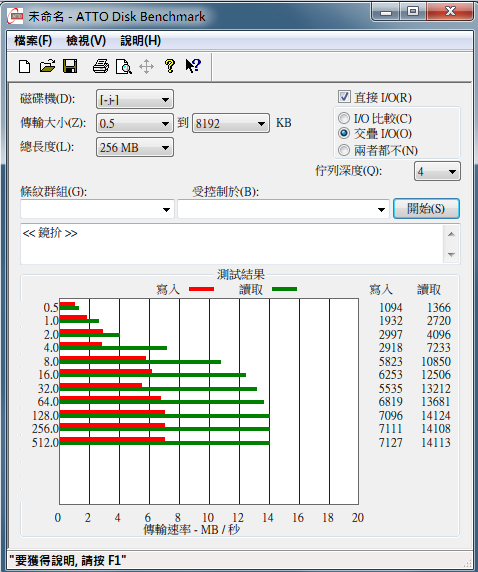
Task: Expand the 條紋群組(G) dropdown
Action: pos(97,209)
